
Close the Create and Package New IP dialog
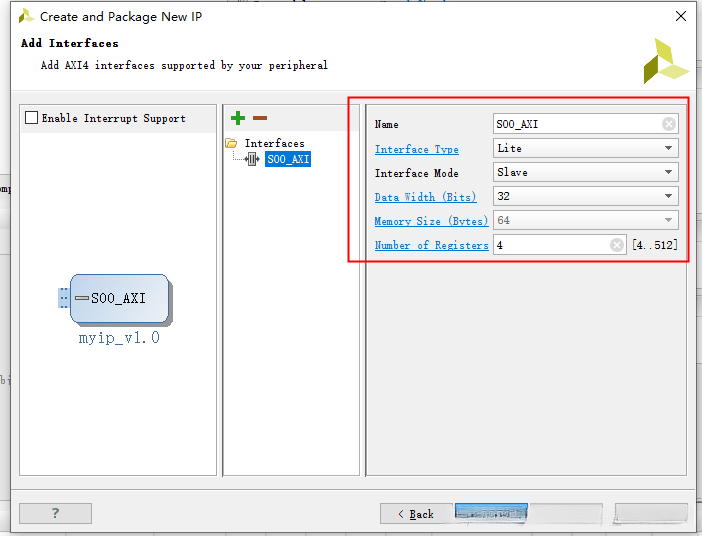(x=681, y=17)
